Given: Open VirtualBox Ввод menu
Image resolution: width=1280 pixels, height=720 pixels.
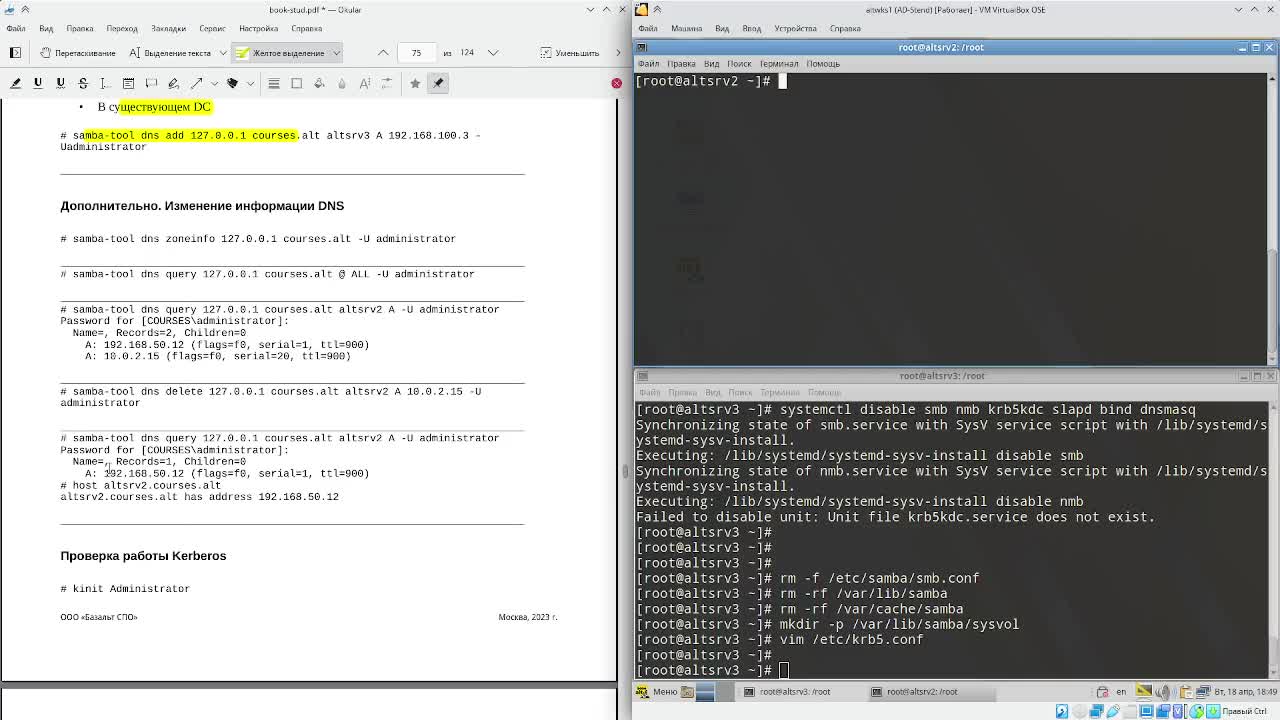Looking at the screenshot, I should [751, 28].
